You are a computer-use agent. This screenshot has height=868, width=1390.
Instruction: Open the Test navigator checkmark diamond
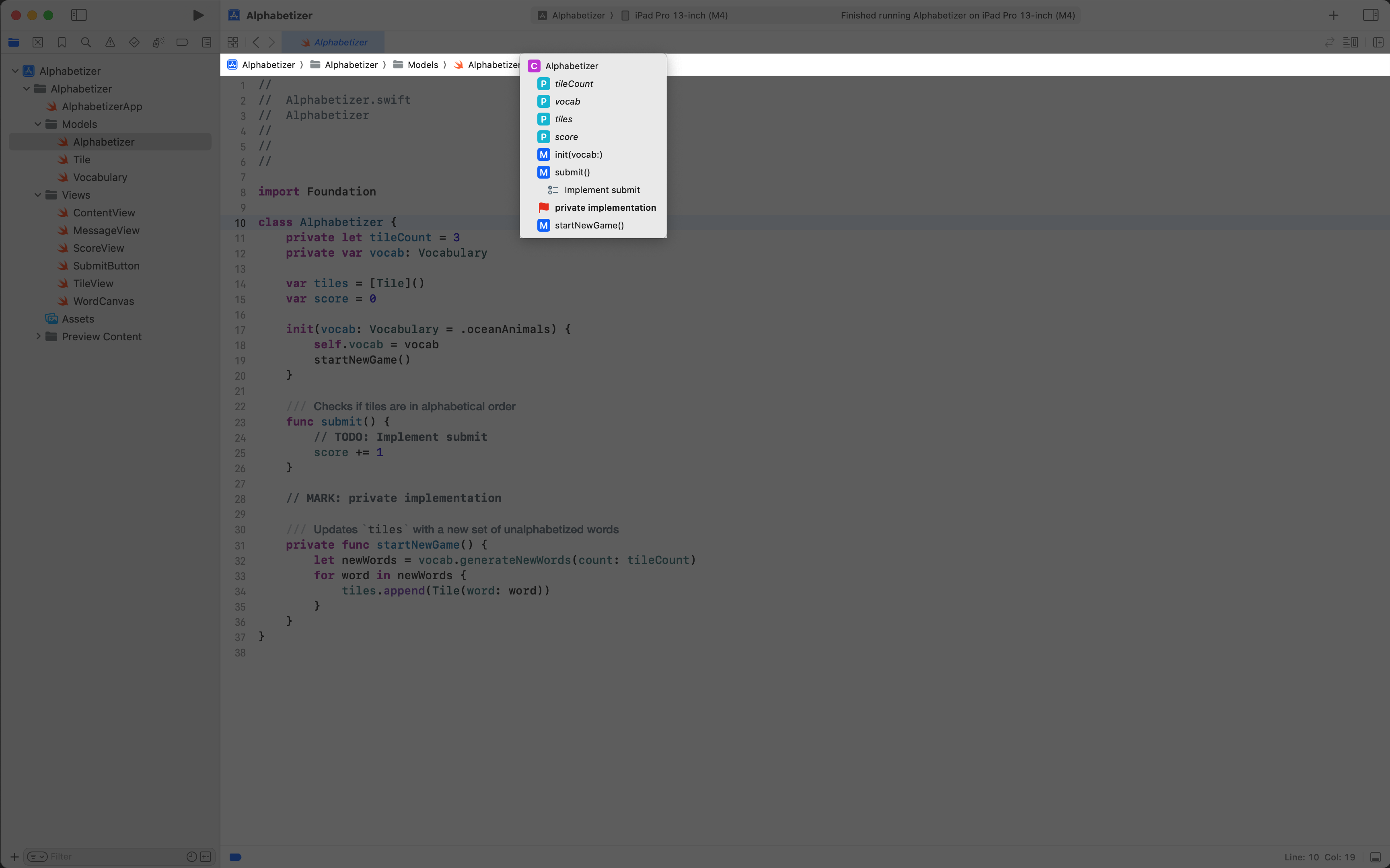[x=134, y=42]
